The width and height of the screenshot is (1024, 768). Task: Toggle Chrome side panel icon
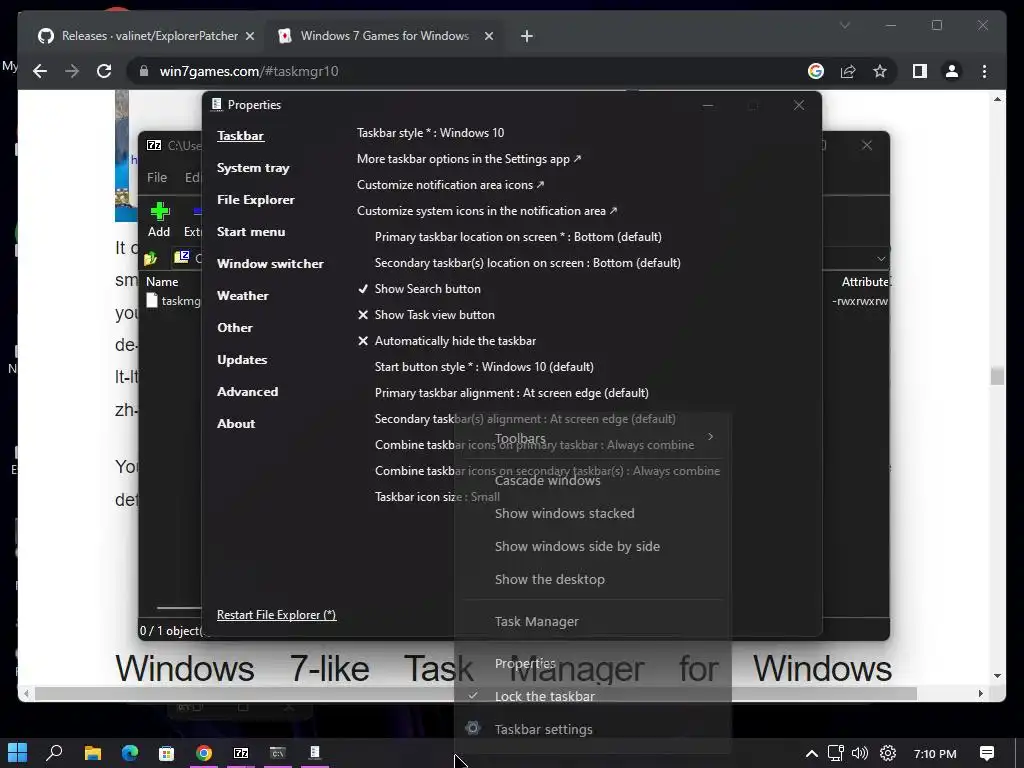coord(920,71)
